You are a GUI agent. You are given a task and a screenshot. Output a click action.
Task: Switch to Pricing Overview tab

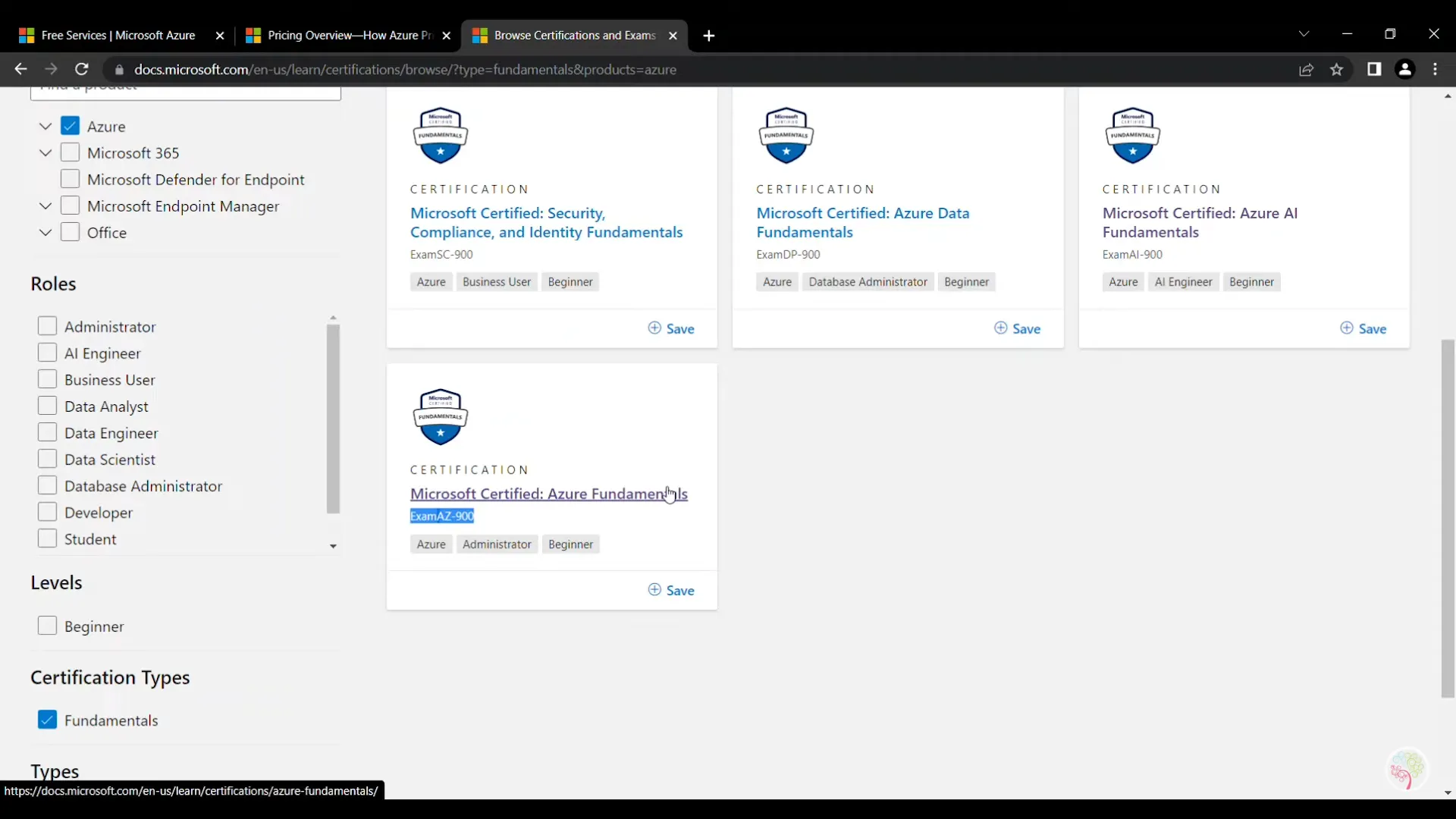(349, 36)
